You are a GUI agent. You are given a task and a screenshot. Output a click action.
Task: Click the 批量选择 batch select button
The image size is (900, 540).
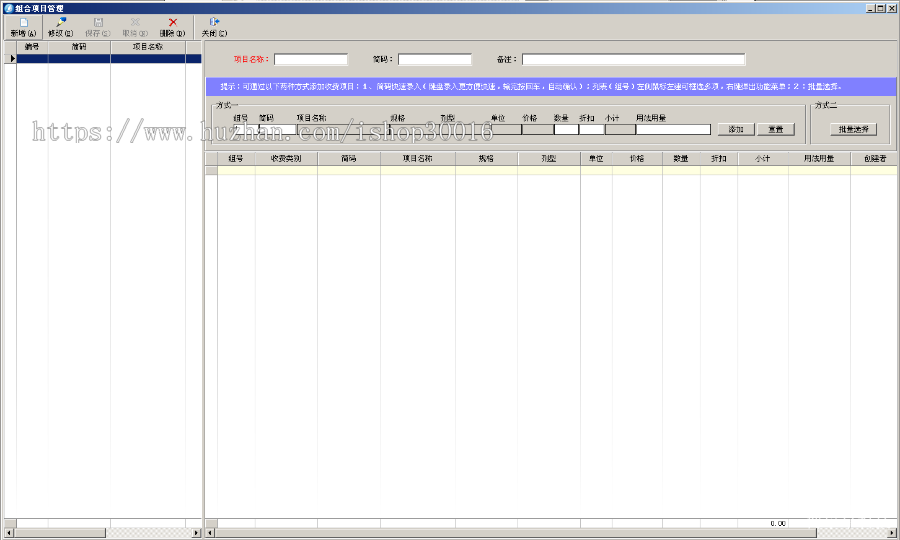(x=854, y=130)
